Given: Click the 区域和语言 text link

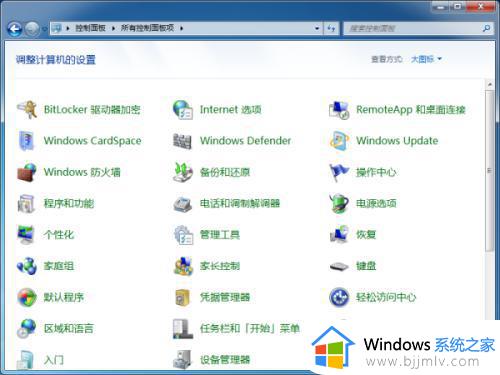Looking at the screenshot, I should [69, 329].
